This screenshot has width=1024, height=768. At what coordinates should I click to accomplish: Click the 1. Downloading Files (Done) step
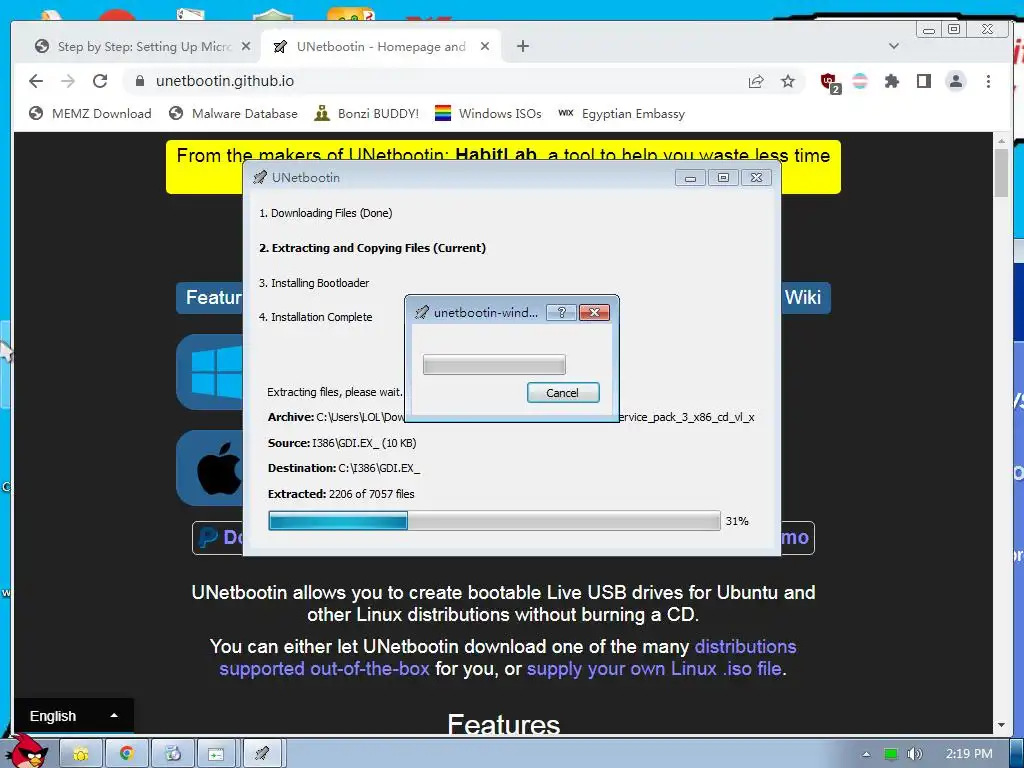pyautogui.click(x=325, y=213)
